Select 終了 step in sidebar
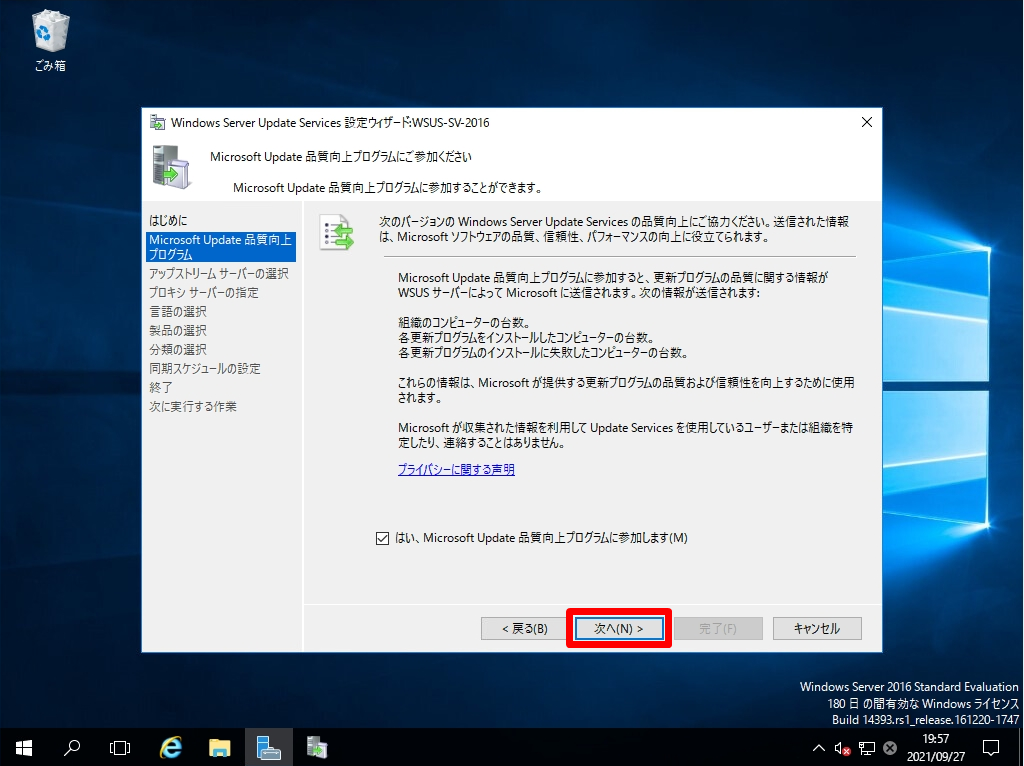 point(161,387)
